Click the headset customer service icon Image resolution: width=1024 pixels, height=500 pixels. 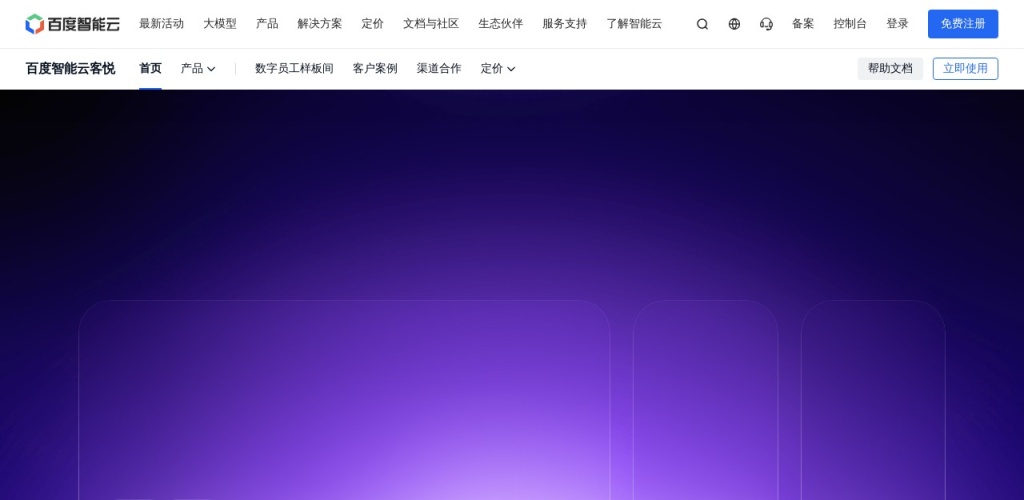[x=766, y=24]
